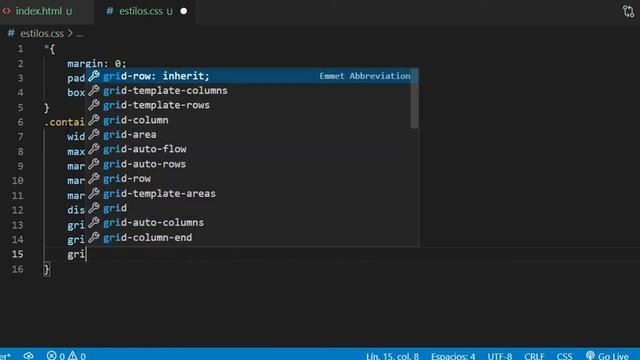
Task: Click wrench icon beside grid-template-areas
Action: 94,193
